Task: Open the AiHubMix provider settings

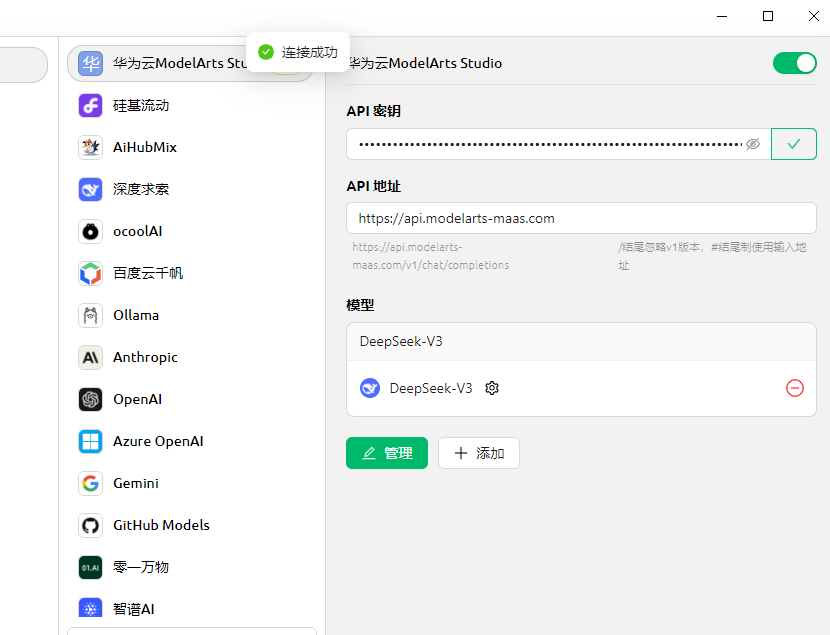Action: [x=191, y=147]
